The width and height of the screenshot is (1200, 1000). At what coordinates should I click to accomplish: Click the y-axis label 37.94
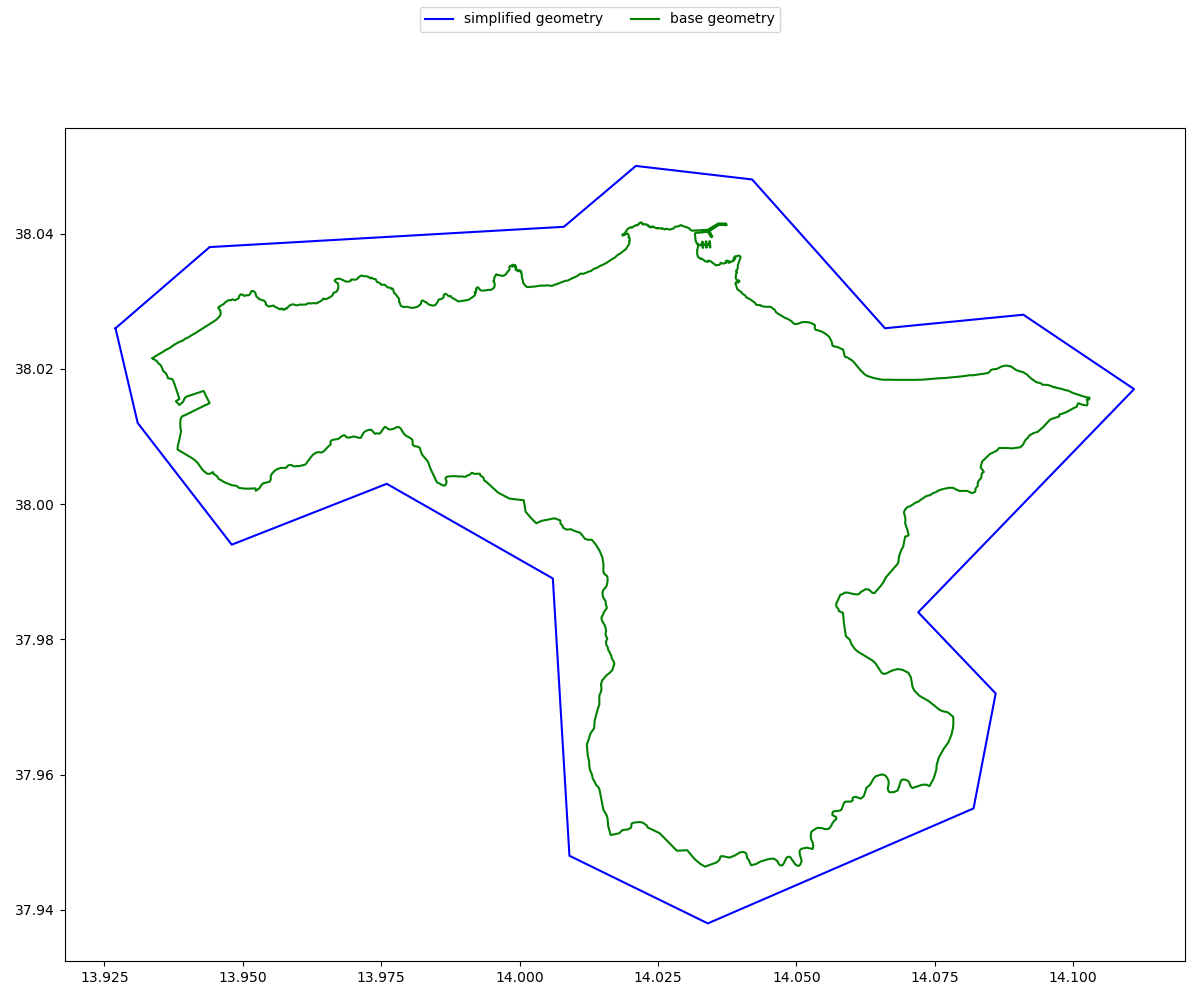click(37, 910)
